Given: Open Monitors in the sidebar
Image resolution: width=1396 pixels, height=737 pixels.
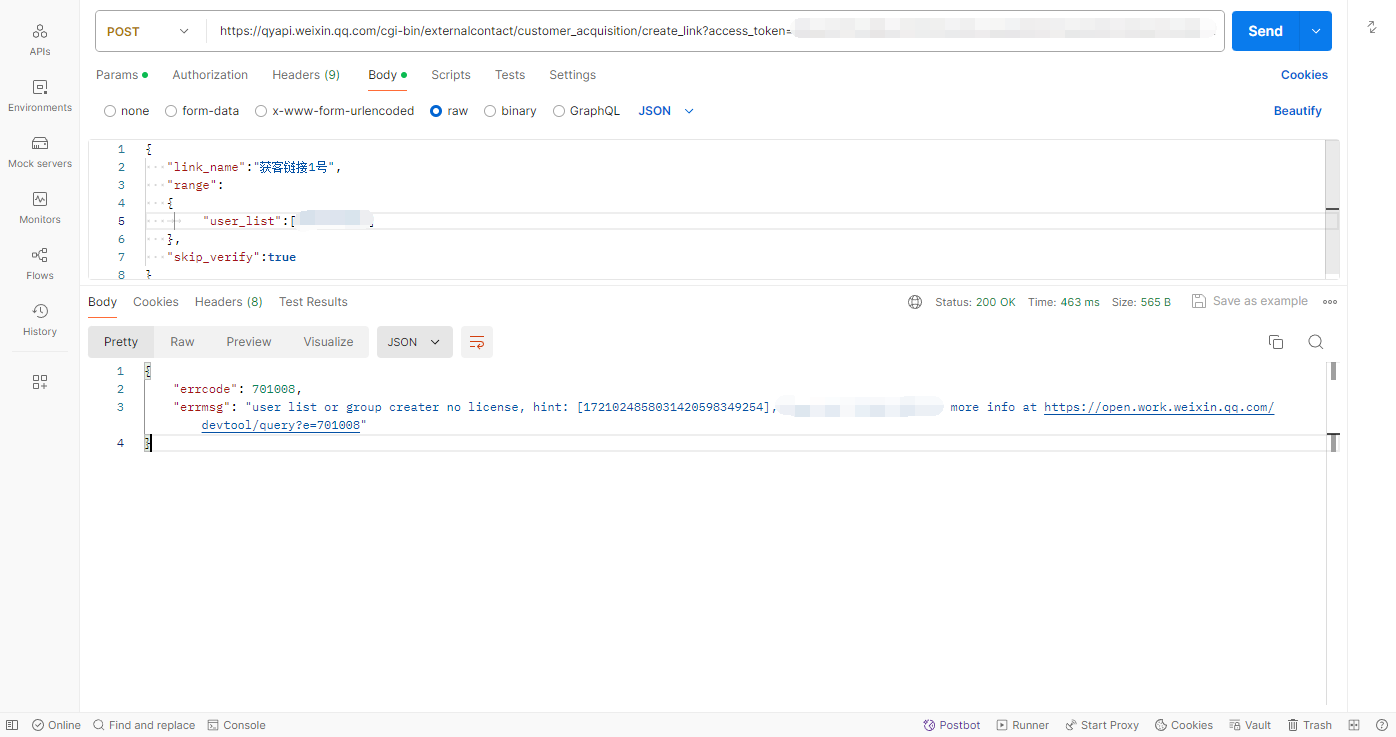Looking at the screenshot, I should (x=40, y=207).
